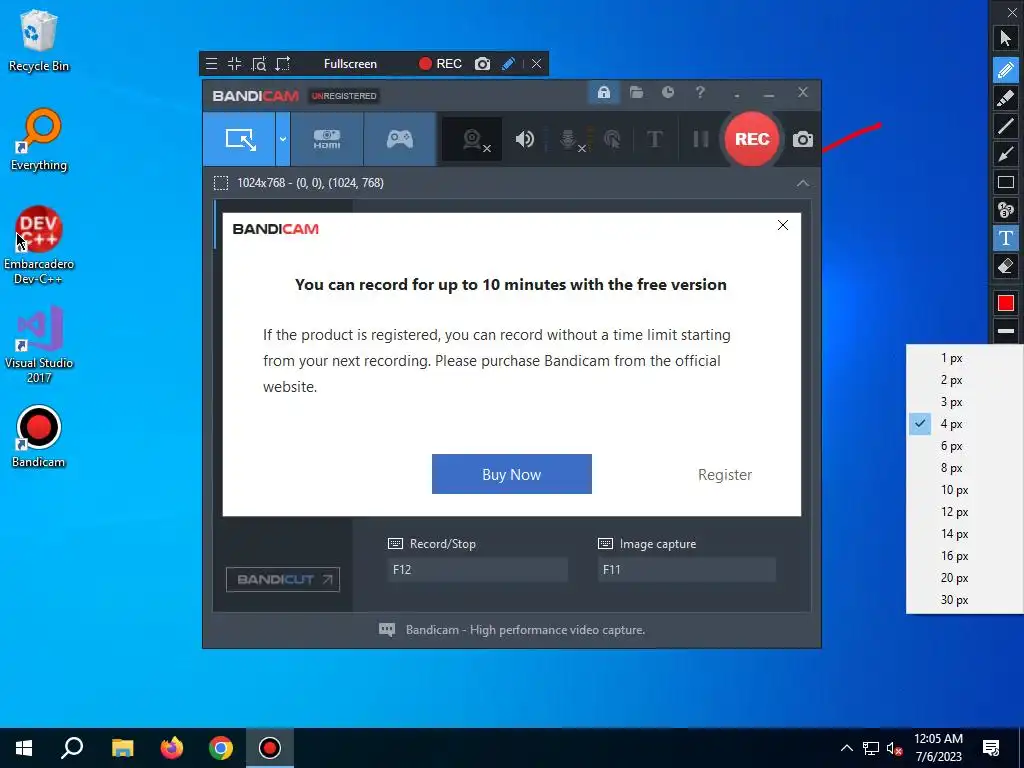Screen dimensions: 1024x768
Task: Click the Register link
Action: click(725, 475)
